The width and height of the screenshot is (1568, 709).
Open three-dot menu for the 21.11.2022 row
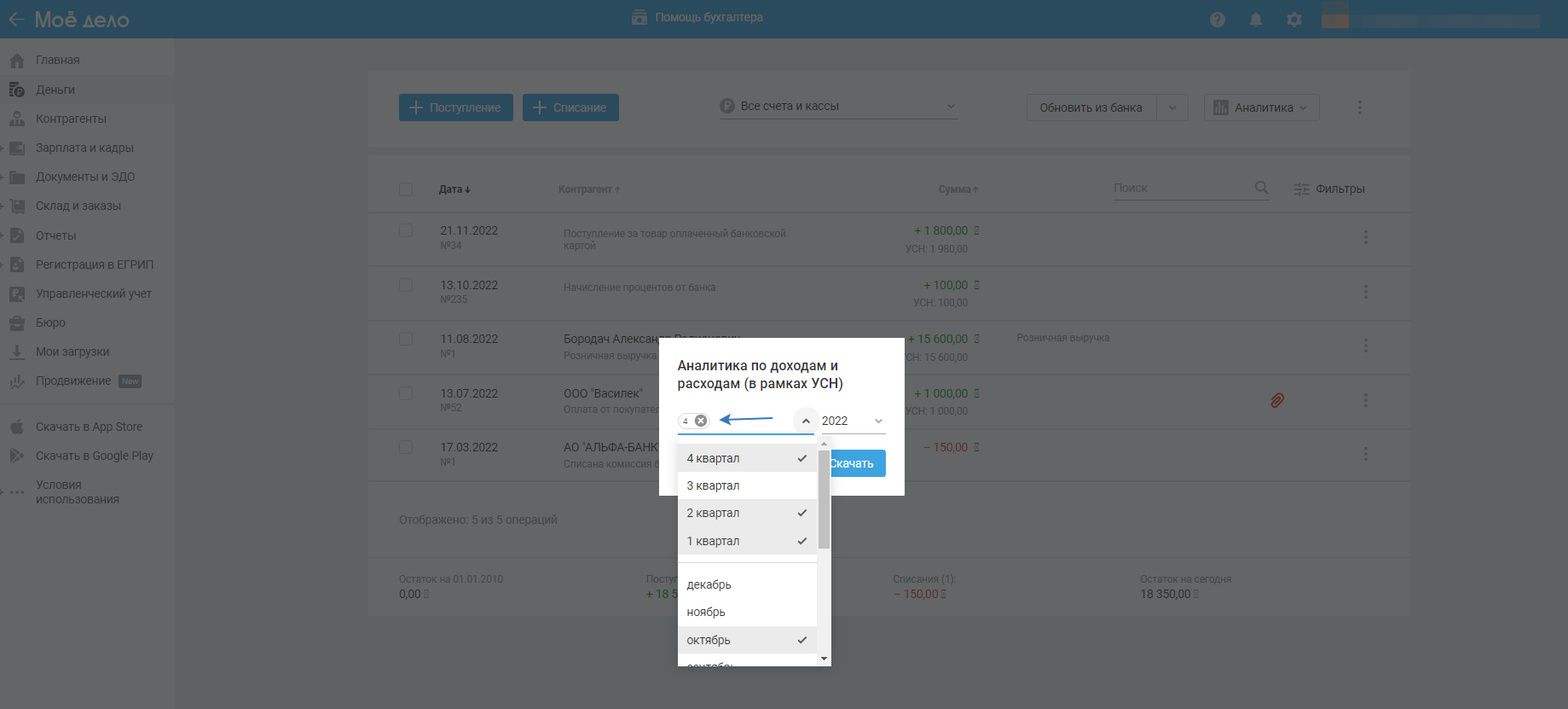(1366, 237)
